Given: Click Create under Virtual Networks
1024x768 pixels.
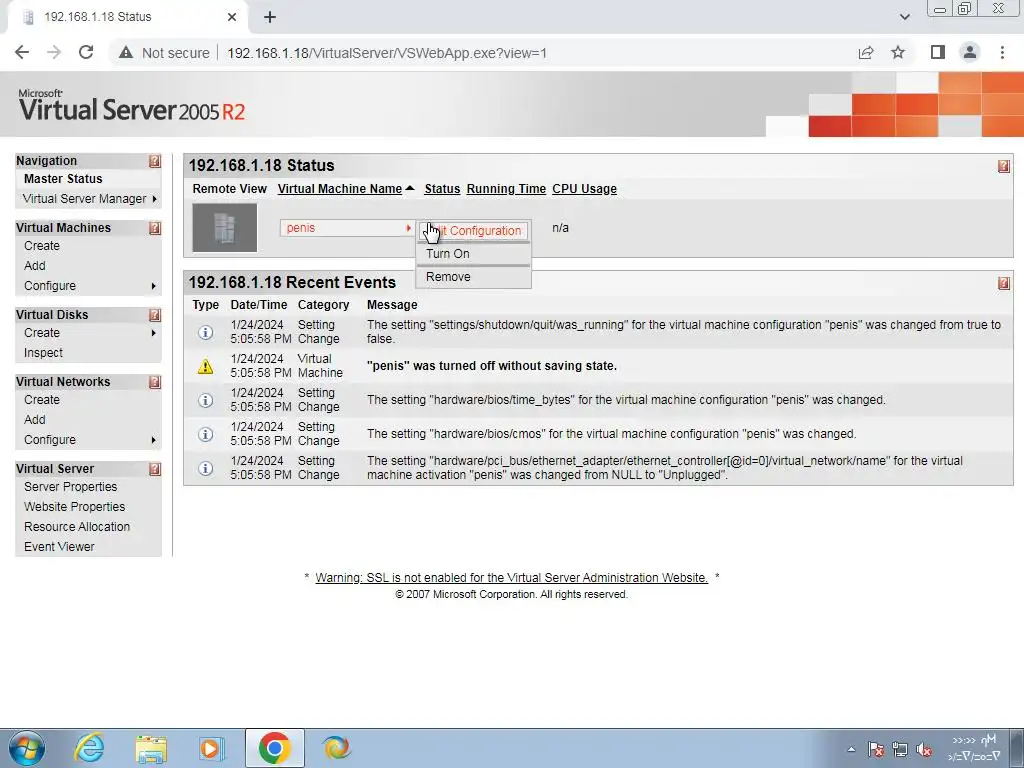Looking at the screenshot, I should tap(42, 400).
